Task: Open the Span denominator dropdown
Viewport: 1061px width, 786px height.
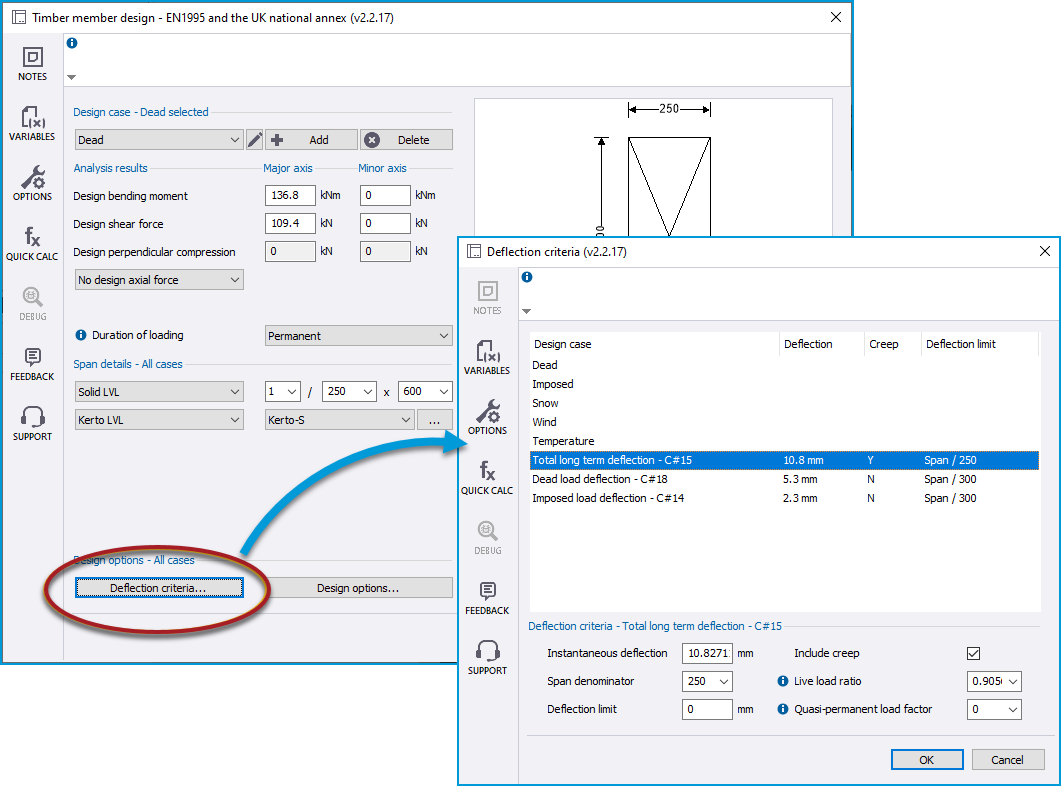Action: coord(707,681)
